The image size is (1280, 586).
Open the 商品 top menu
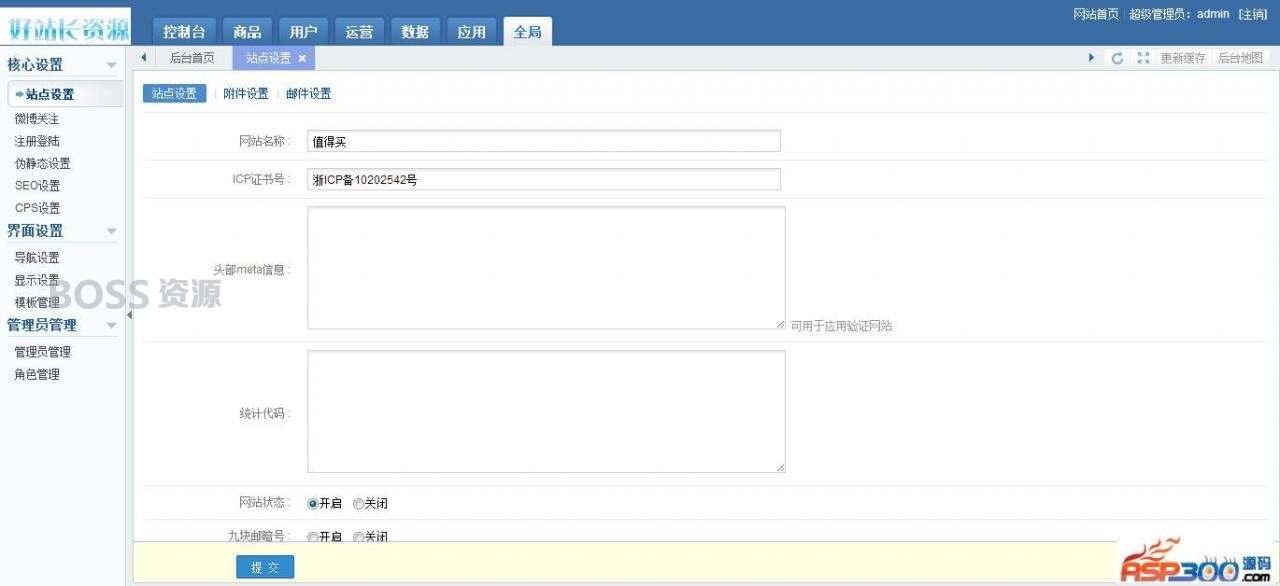coord(247,32)
